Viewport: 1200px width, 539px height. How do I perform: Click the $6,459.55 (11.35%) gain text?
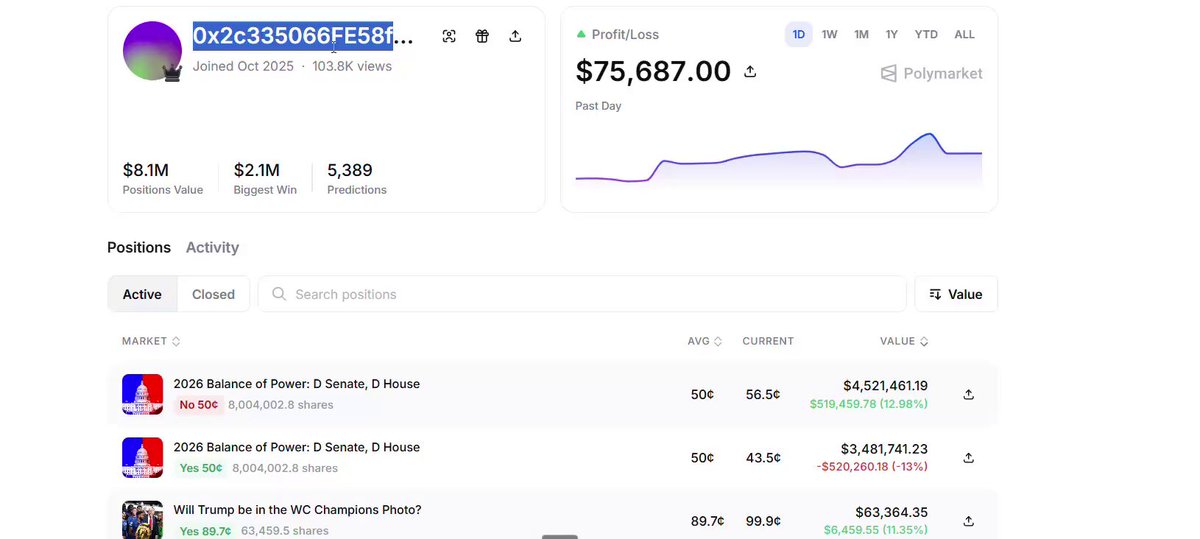pyautogui.click(x=876, y=530)
